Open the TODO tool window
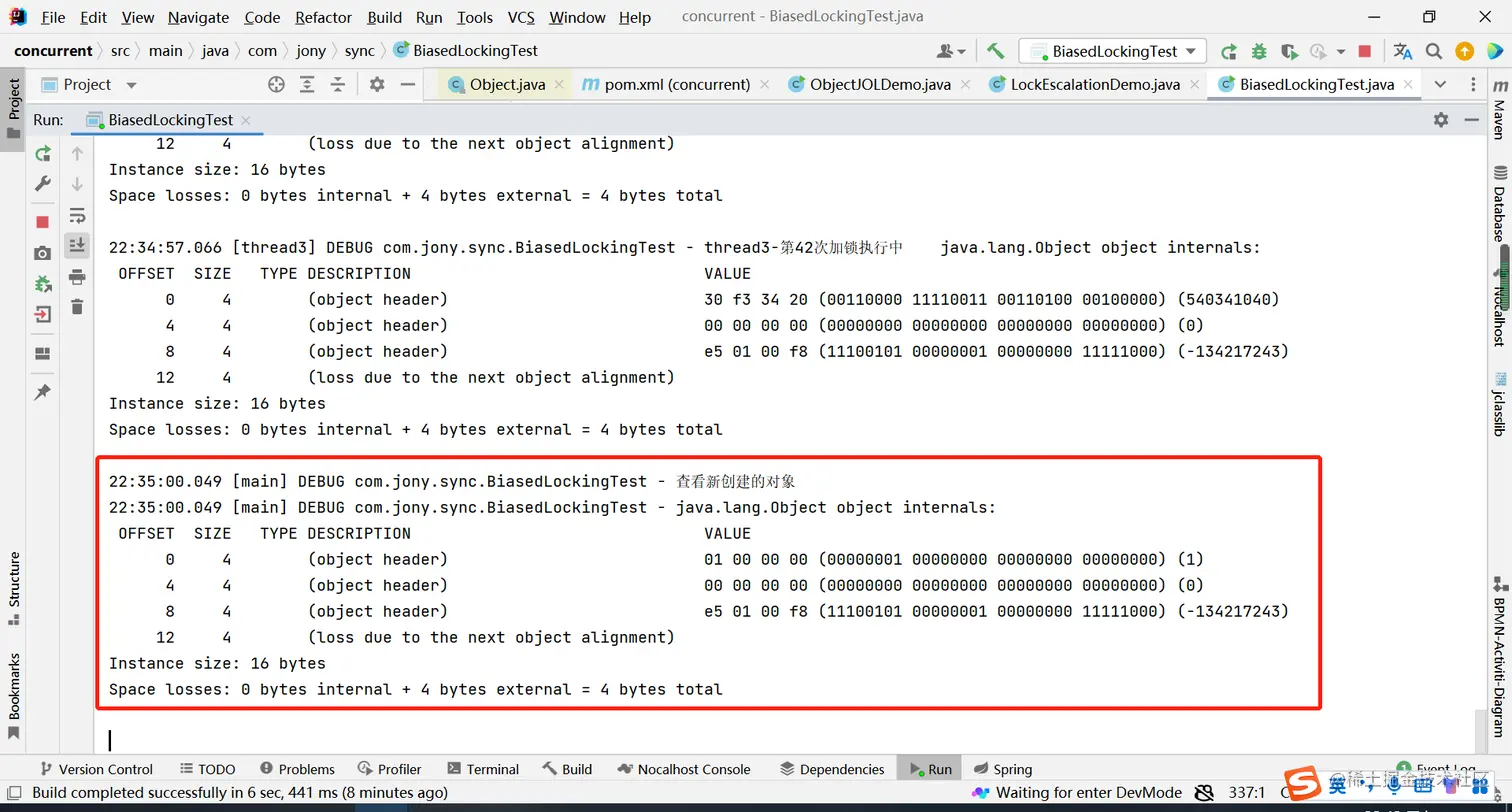The height and width of the screenshot is (812, 1512). [x=207, y=769]
